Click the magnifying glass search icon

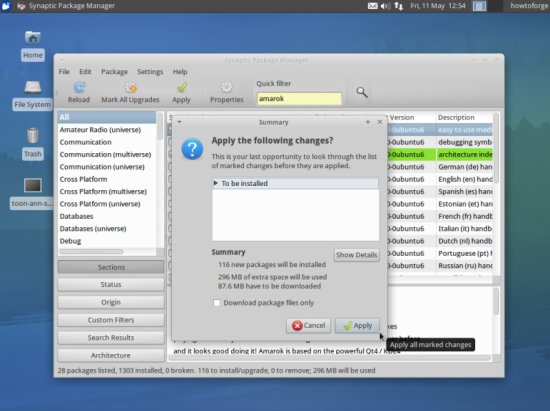coord(362,93)
